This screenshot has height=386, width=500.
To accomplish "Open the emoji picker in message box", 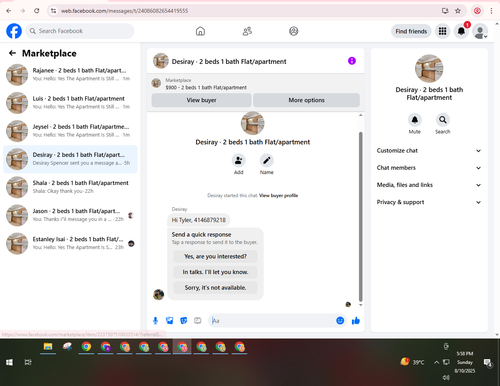I will 340,321.
